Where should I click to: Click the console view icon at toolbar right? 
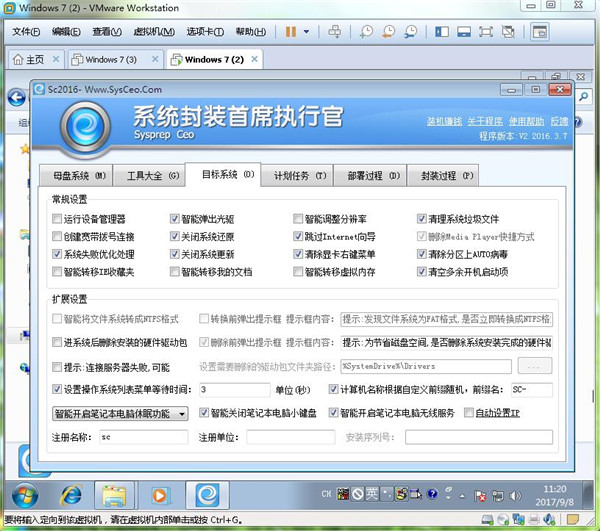click(x=540, y=31)
